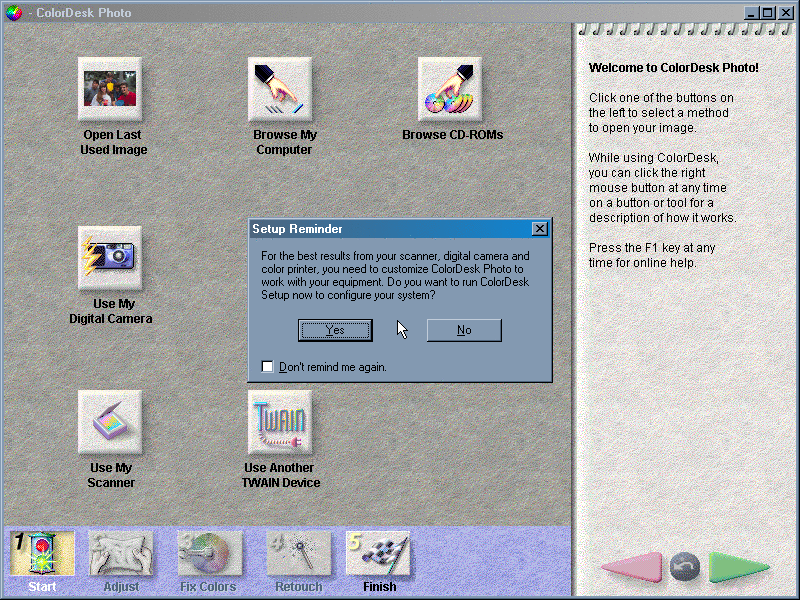
Task: Select the Use My Digital Camera icon
Action: 110,258
